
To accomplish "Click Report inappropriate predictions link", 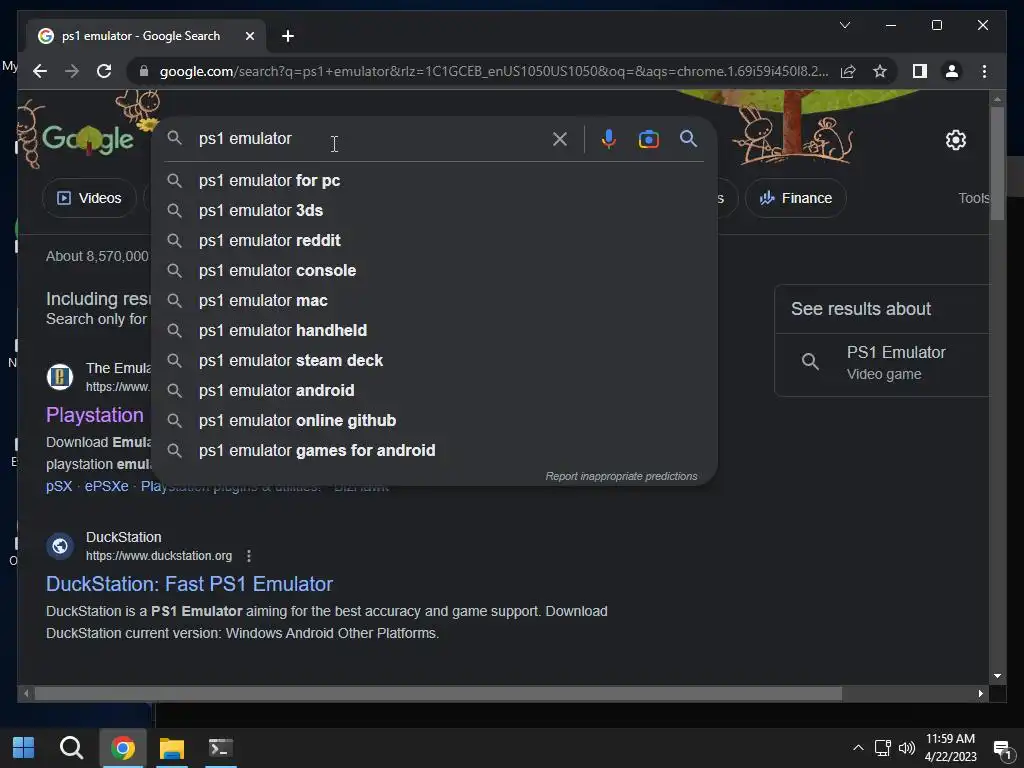I will 621,476.
